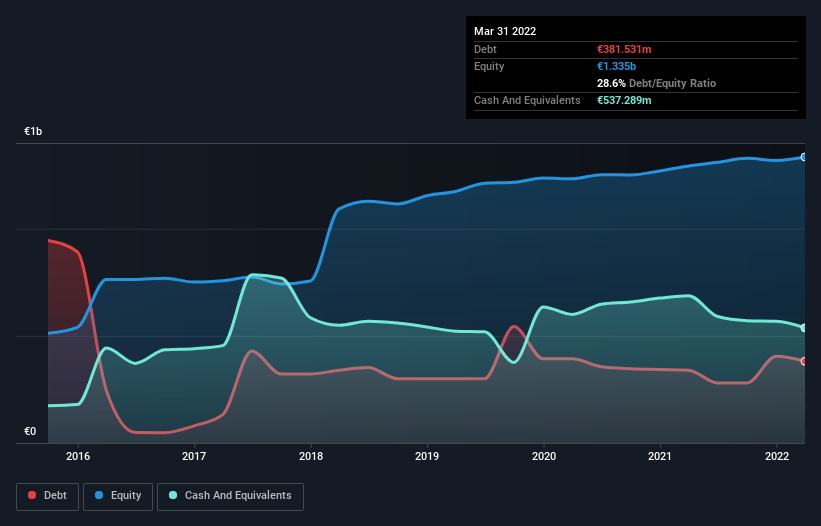821x526 pixels.
Task: Click the Mar 31 2022 tooltip date
Action: 505,31
